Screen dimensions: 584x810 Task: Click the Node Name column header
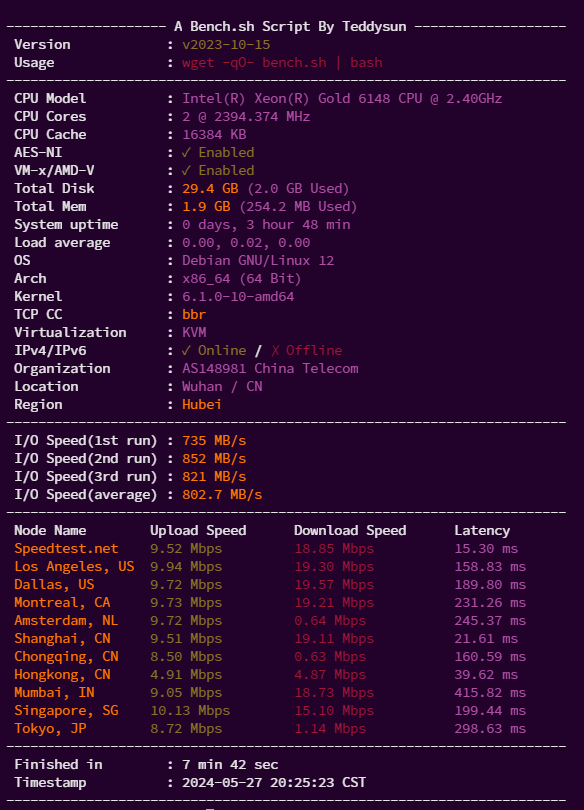coord(50,531)
